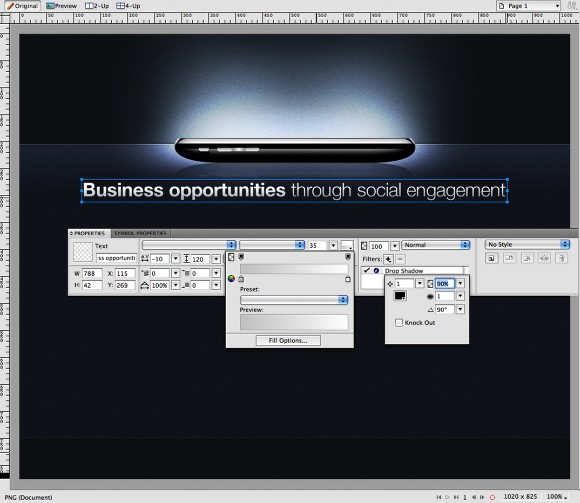Open the leading 120 value arrow
The width and height of the screenshot is (580, 503).
[216, 259]
